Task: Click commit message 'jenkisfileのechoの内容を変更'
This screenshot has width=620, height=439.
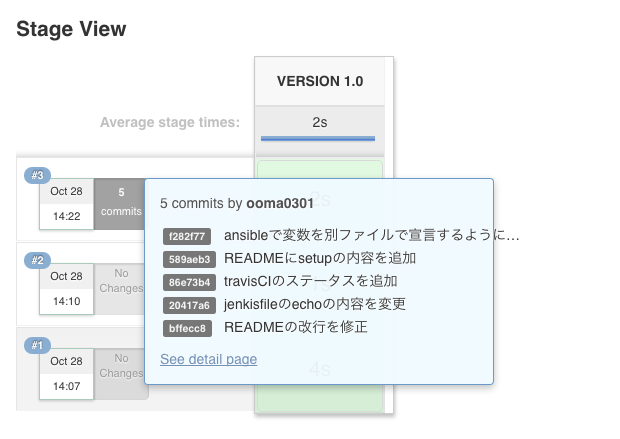Action: coord(315,304)
